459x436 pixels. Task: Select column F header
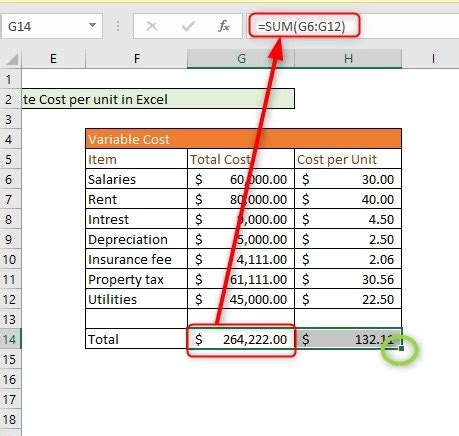136,59
